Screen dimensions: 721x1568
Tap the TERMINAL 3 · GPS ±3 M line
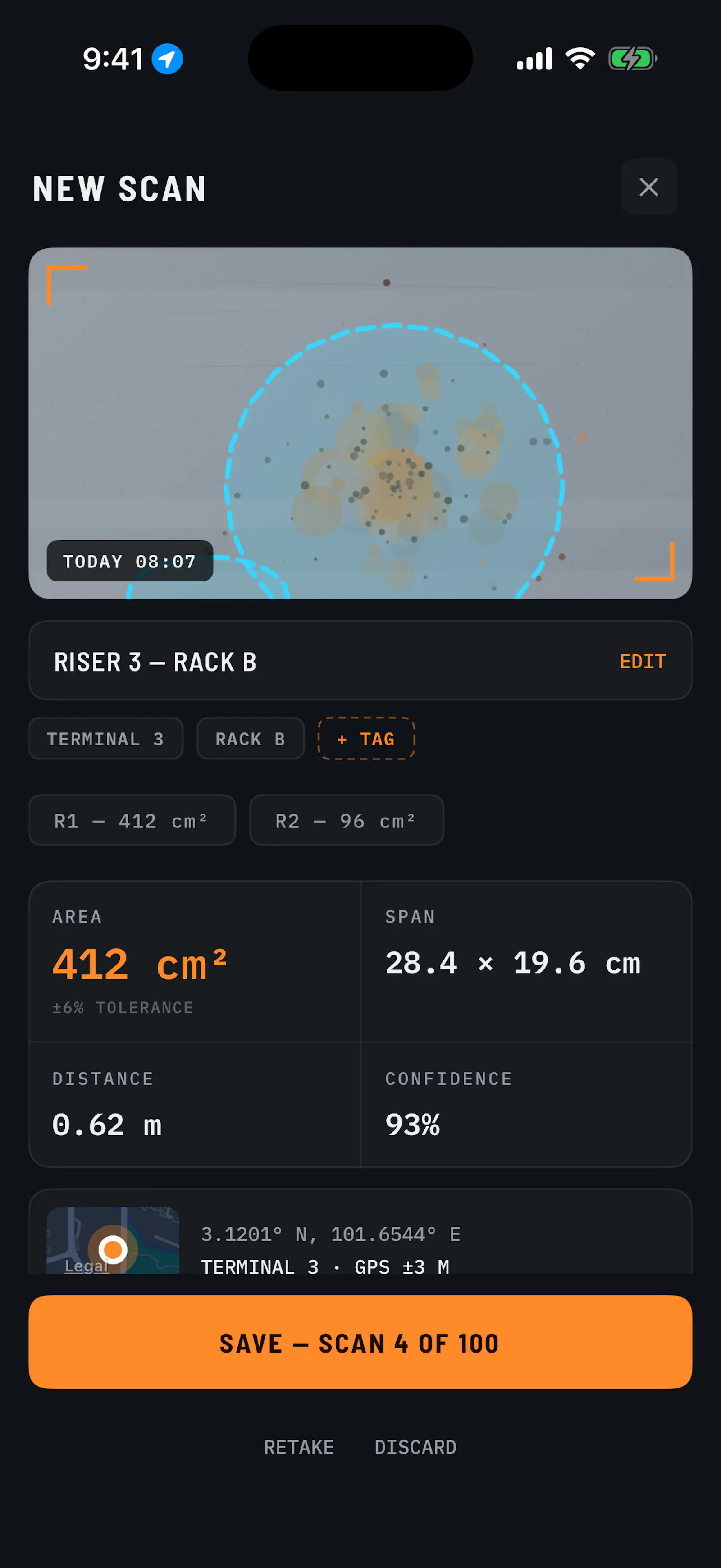pos(325,1266)
